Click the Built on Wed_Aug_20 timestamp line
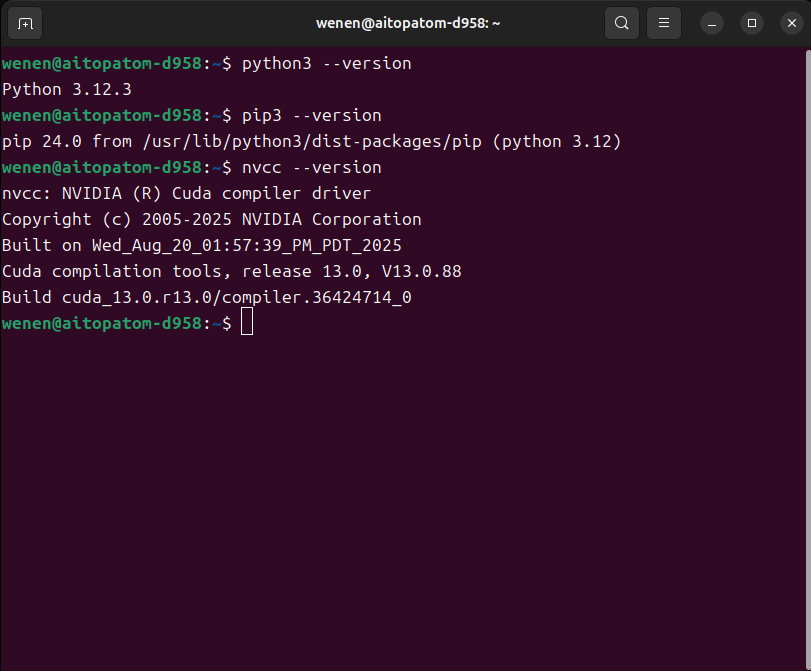 coord(201,245)
